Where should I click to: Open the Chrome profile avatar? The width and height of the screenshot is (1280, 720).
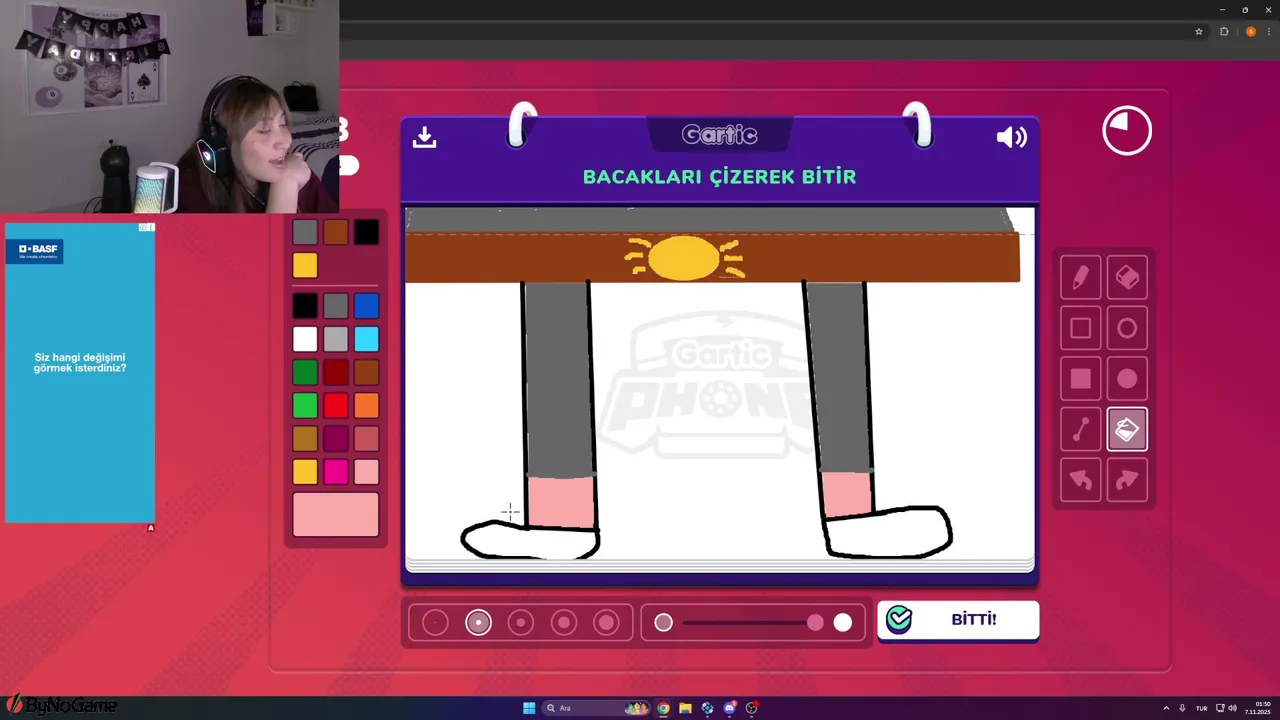tap(1250, 31)
